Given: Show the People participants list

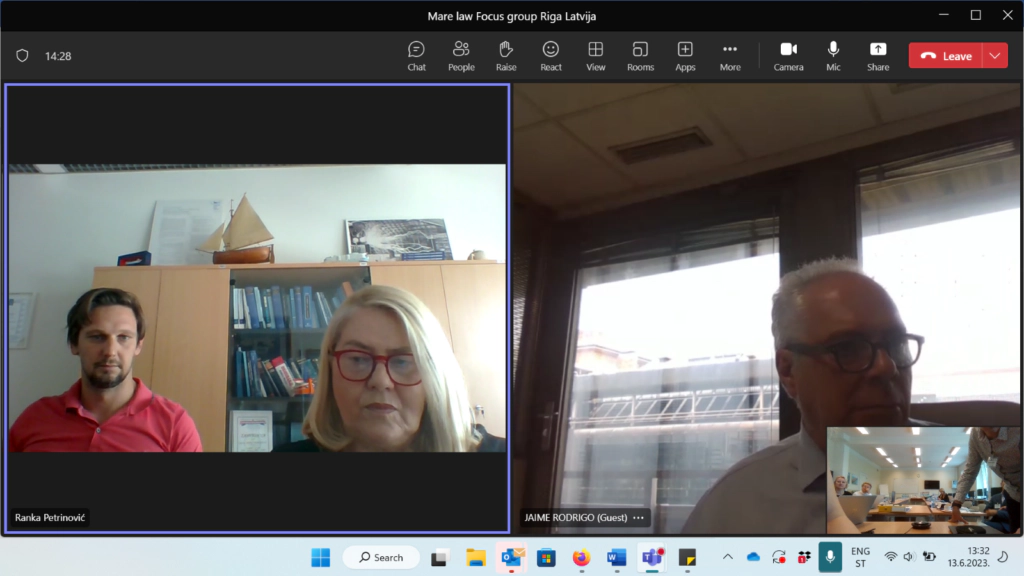Looking at the screenshot, I should tap(461, 56).
